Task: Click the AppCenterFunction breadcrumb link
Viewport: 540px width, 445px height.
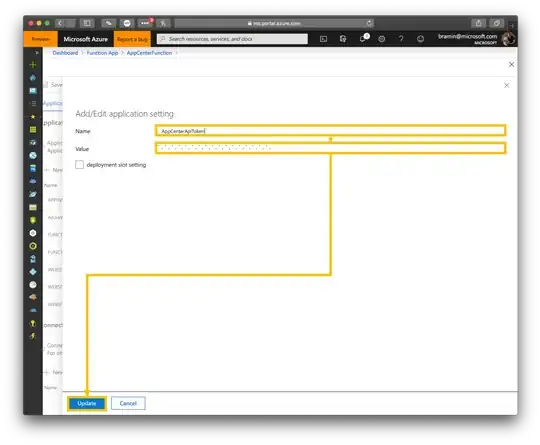Action: pyautogui.click(x=149, y=53)
